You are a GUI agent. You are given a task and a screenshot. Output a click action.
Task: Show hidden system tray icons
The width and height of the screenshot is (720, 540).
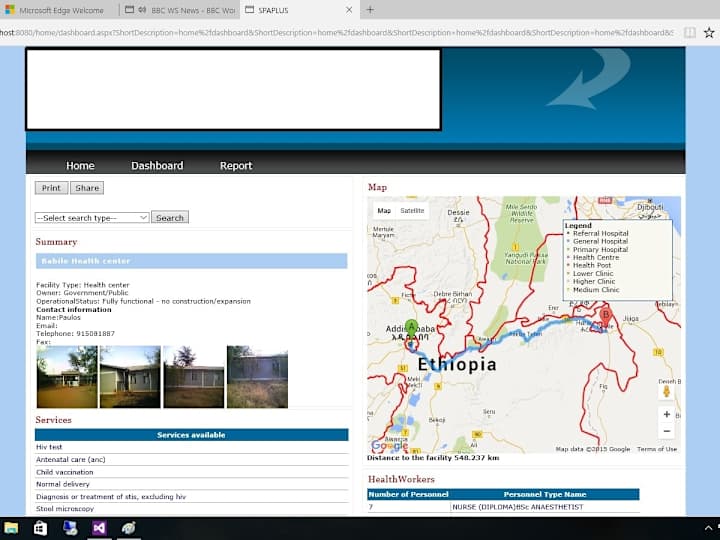click(709, 529)
